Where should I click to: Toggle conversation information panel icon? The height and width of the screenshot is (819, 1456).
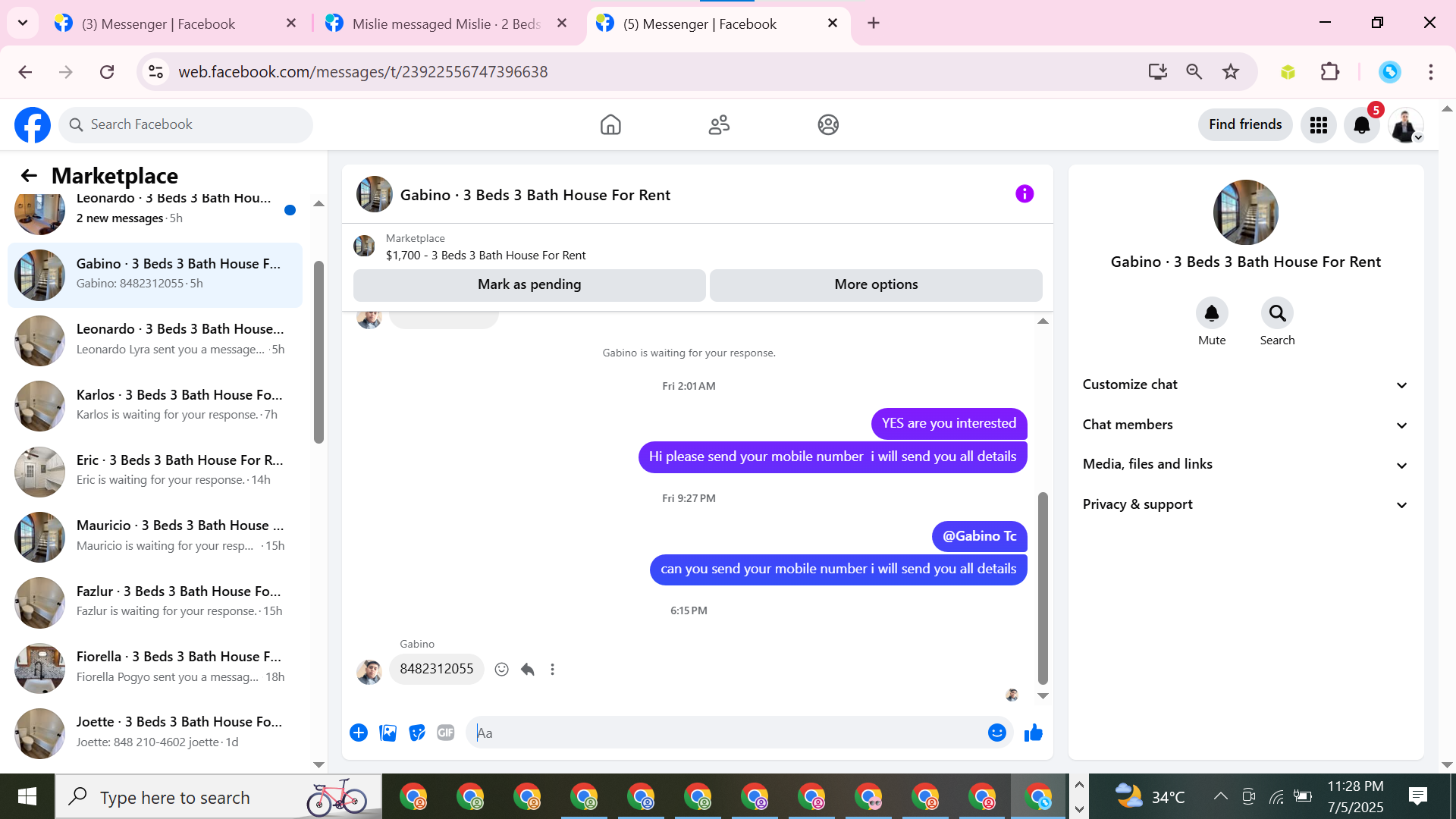tap(1024, 194)
